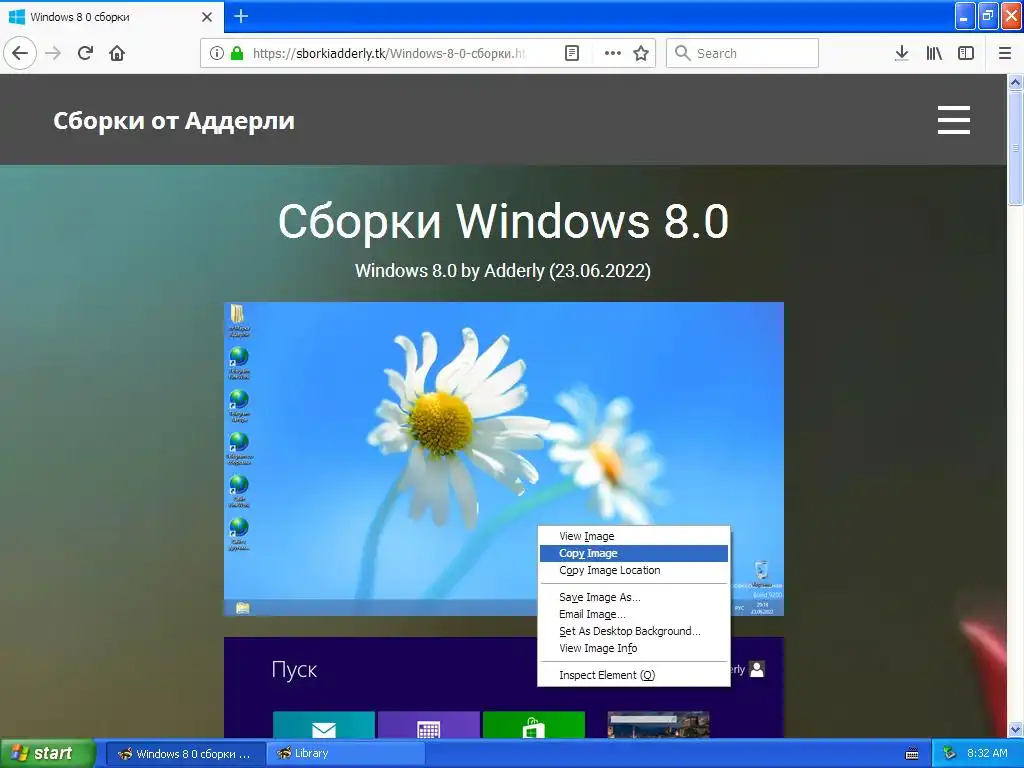Click the page scrollbar up arrow
This screenshot has width=1024, height=768.
(1015, 82)
